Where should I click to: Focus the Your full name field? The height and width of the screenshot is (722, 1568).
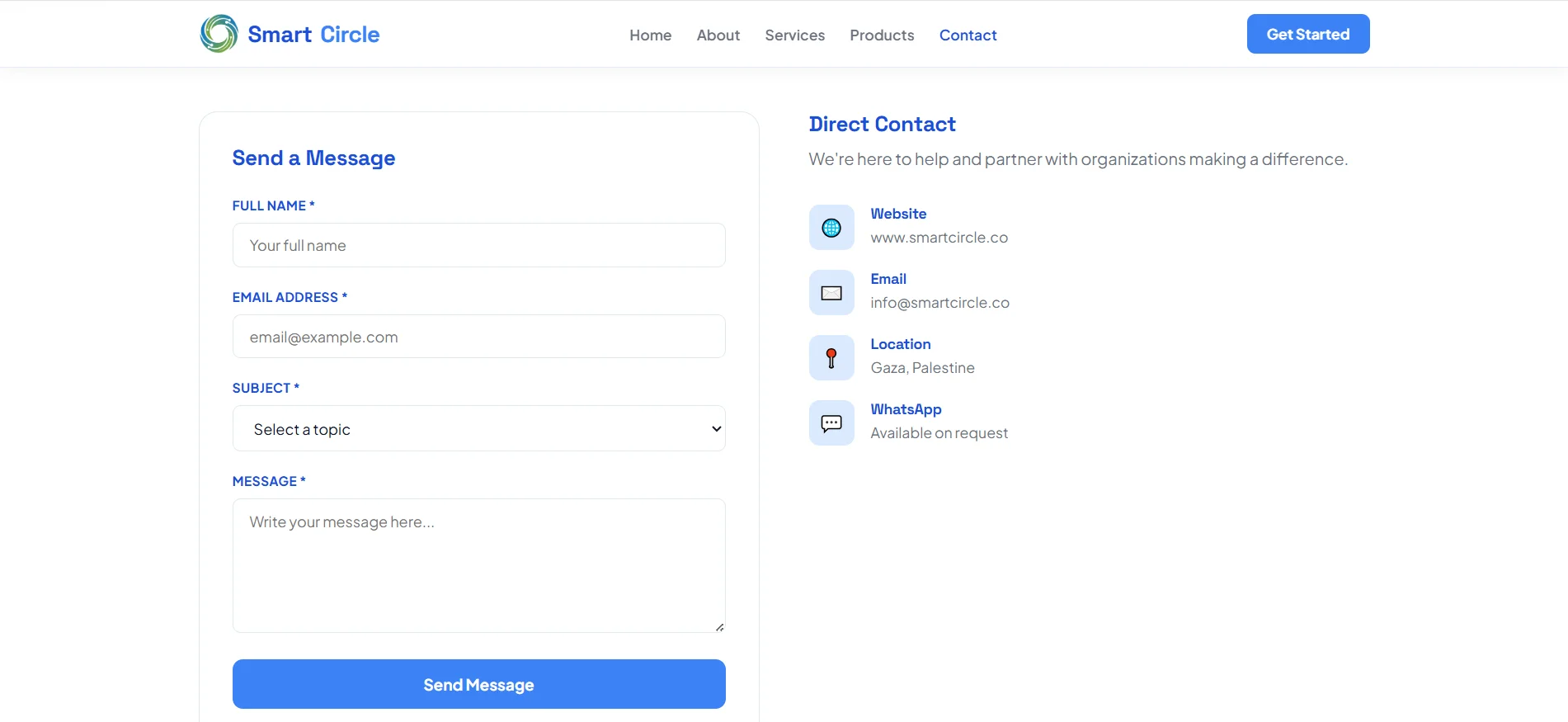pos(479,245)
